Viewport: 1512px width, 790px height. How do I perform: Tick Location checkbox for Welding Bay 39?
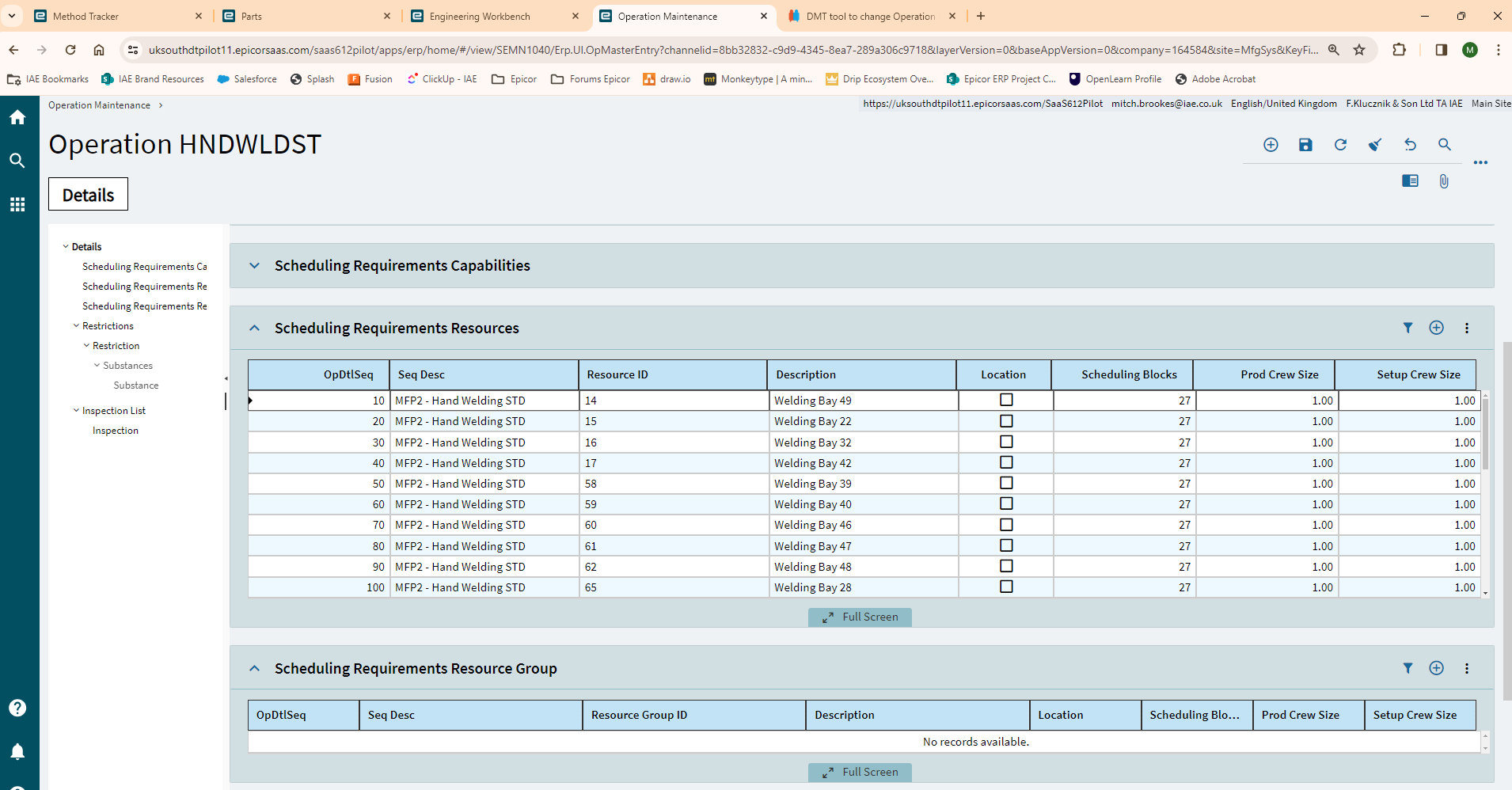1006,483
